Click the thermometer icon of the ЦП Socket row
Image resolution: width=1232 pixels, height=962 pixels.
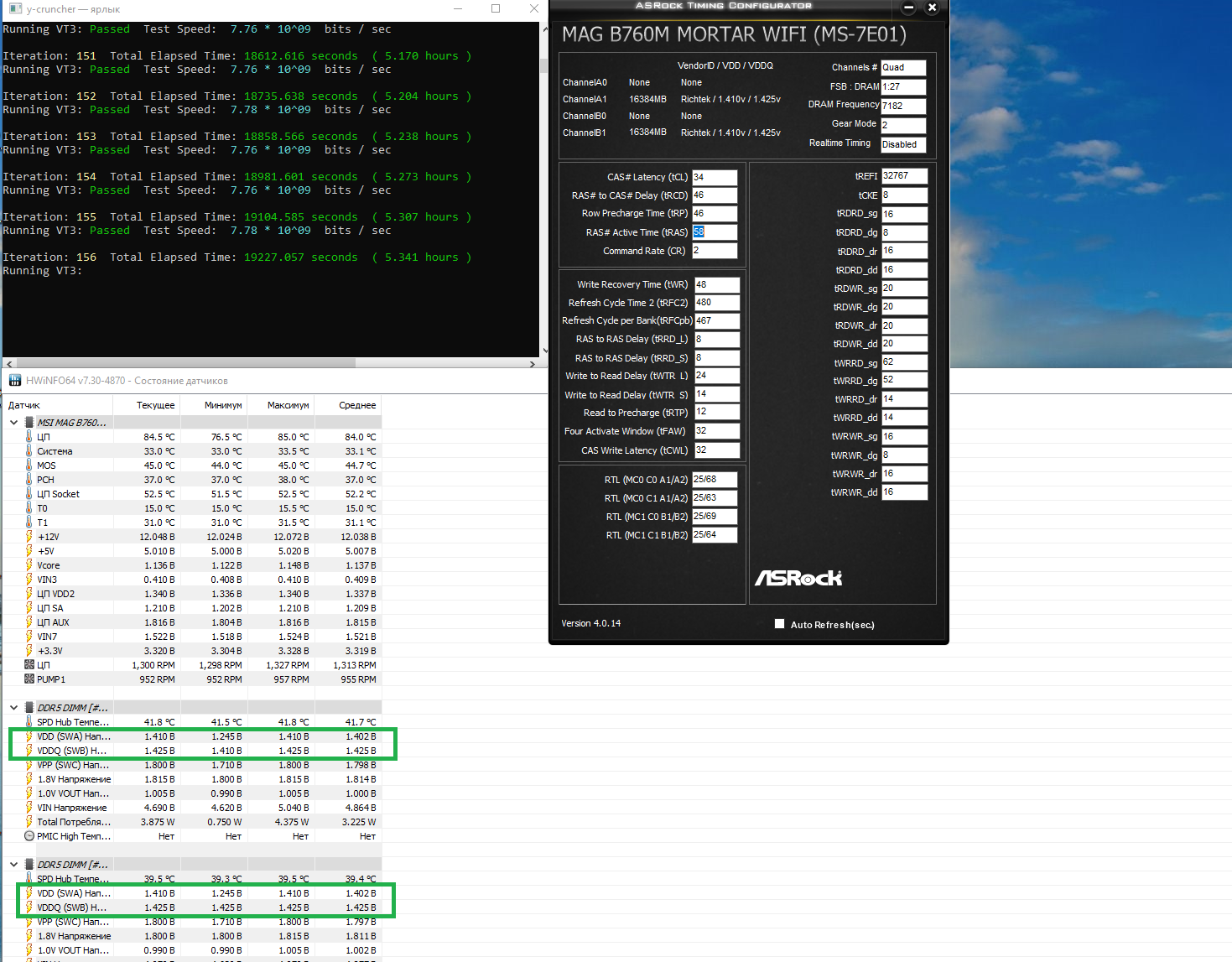pyautogui.click(x=29, y=494)
